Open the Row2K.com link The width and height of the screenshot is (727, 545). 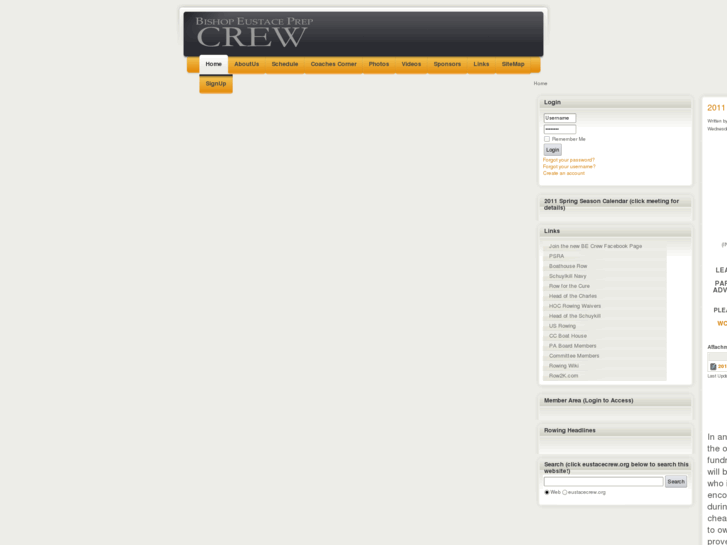point(563,376)
